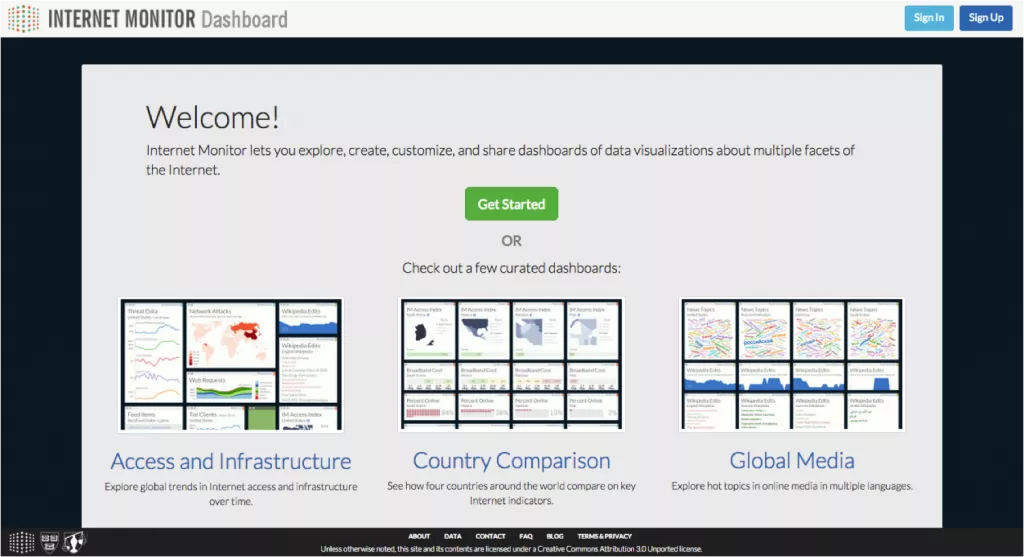The height and width of the screenshot is (557, 1024).
Task: Select the CONTACT footer link
Action: tap(490, 536)
